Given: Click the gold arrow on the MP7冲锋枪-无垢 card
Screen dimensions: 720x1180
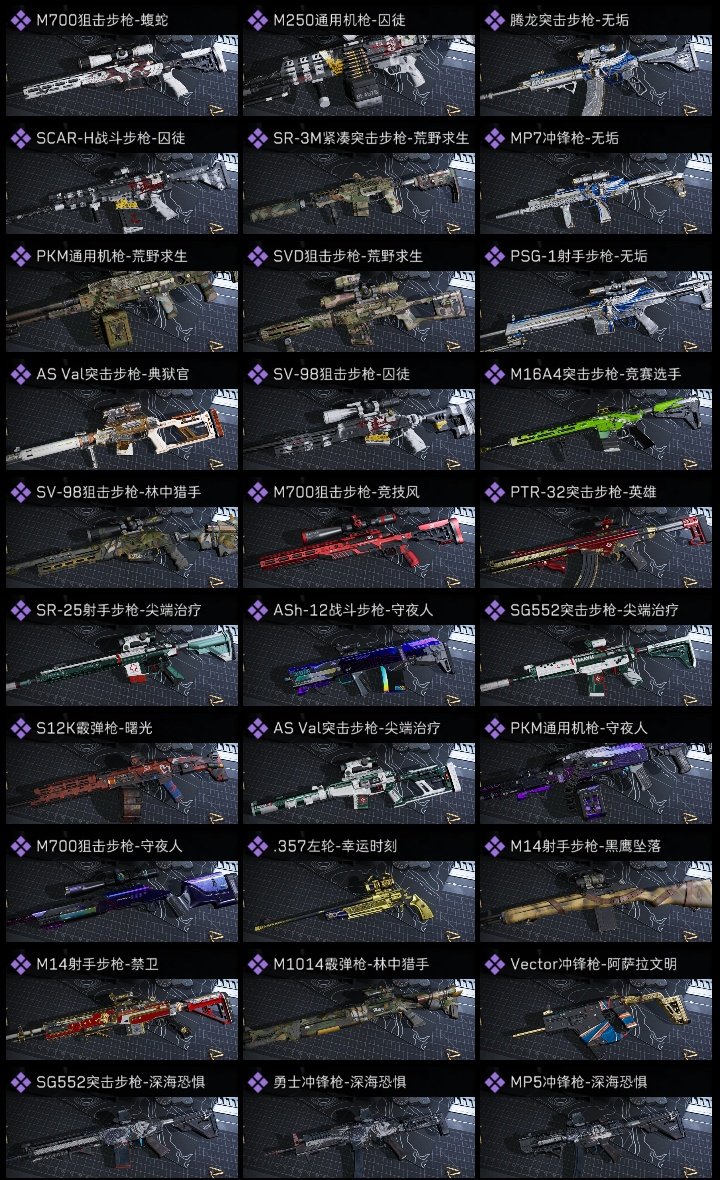Looking at the screenshot, I should [x=690, y=228].
